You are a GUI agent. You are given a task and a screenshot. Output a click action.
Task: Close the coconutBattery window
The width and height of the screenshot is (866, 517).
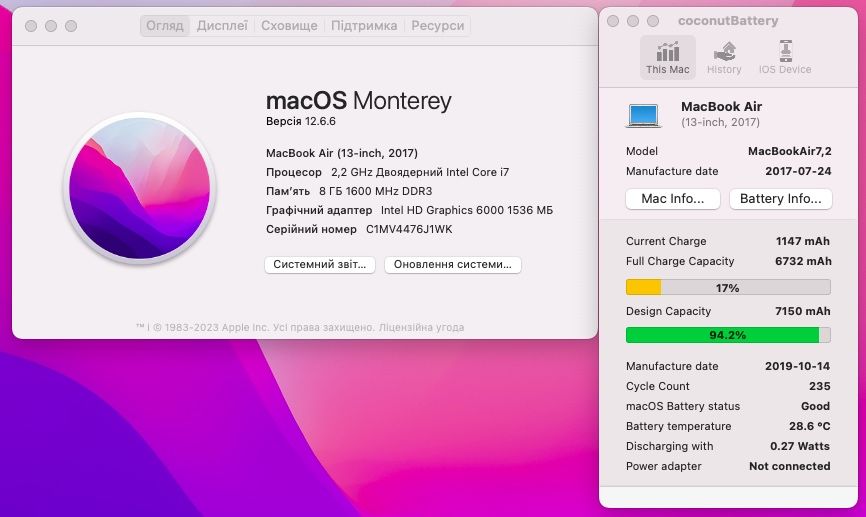click(612, 21)
